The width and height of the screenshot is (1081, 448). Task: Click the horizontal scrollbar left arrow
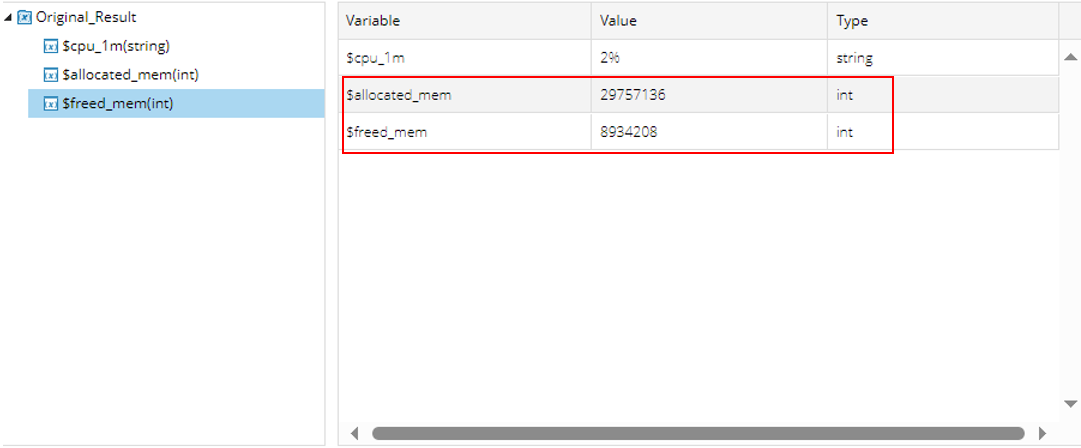tap(353, 434)
